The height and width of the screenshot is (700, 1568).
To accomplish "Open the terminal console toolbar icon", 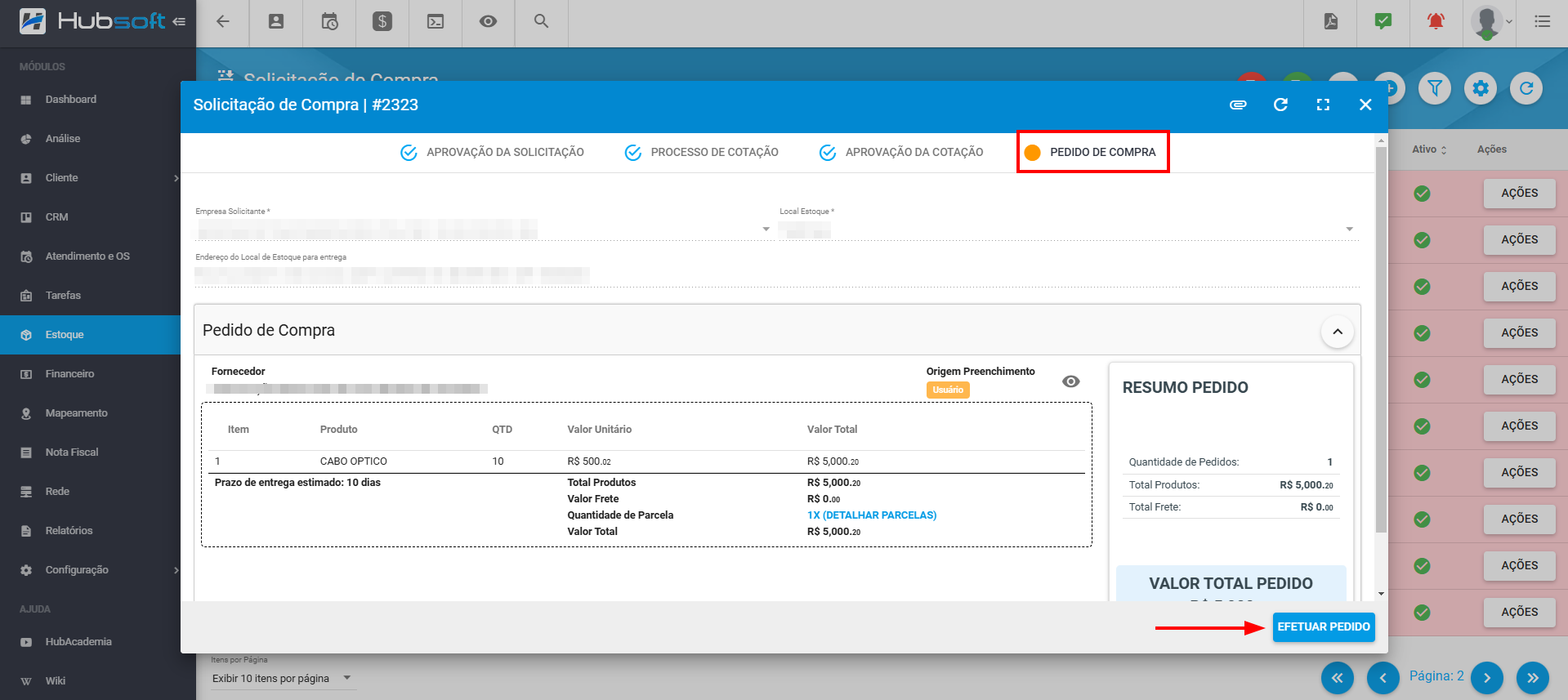I will click(436, 21).
